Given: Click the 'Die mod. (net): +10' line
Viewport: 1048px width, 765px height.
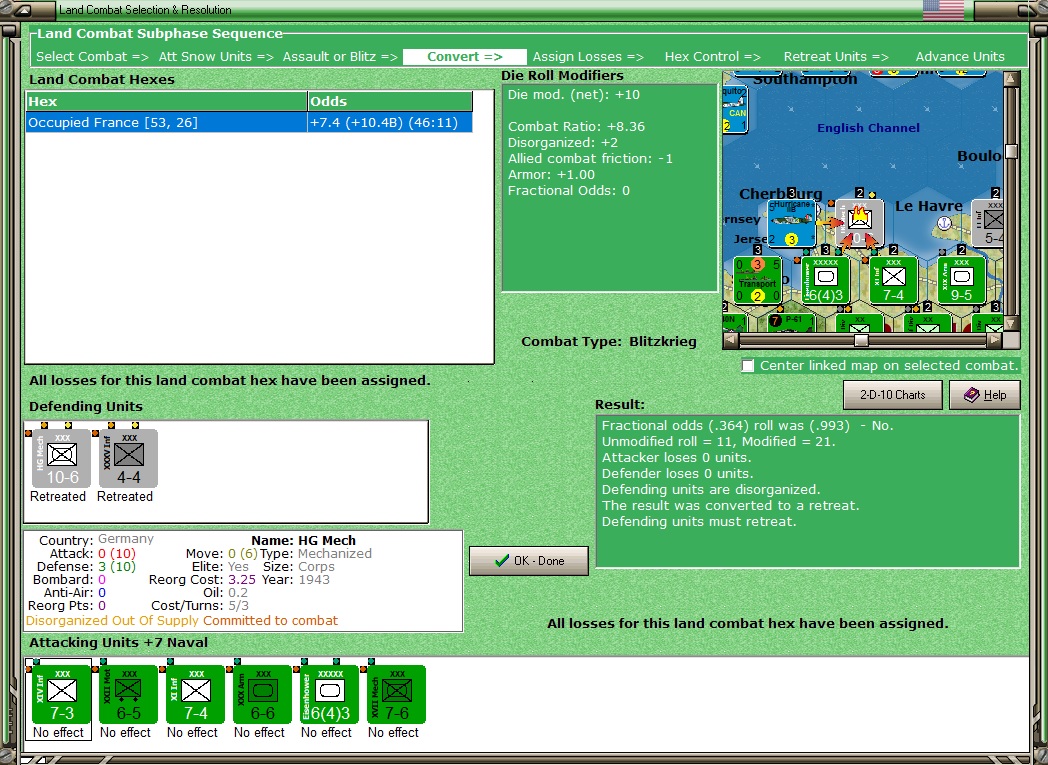Looking at the screenshot, I should point(573,94).
